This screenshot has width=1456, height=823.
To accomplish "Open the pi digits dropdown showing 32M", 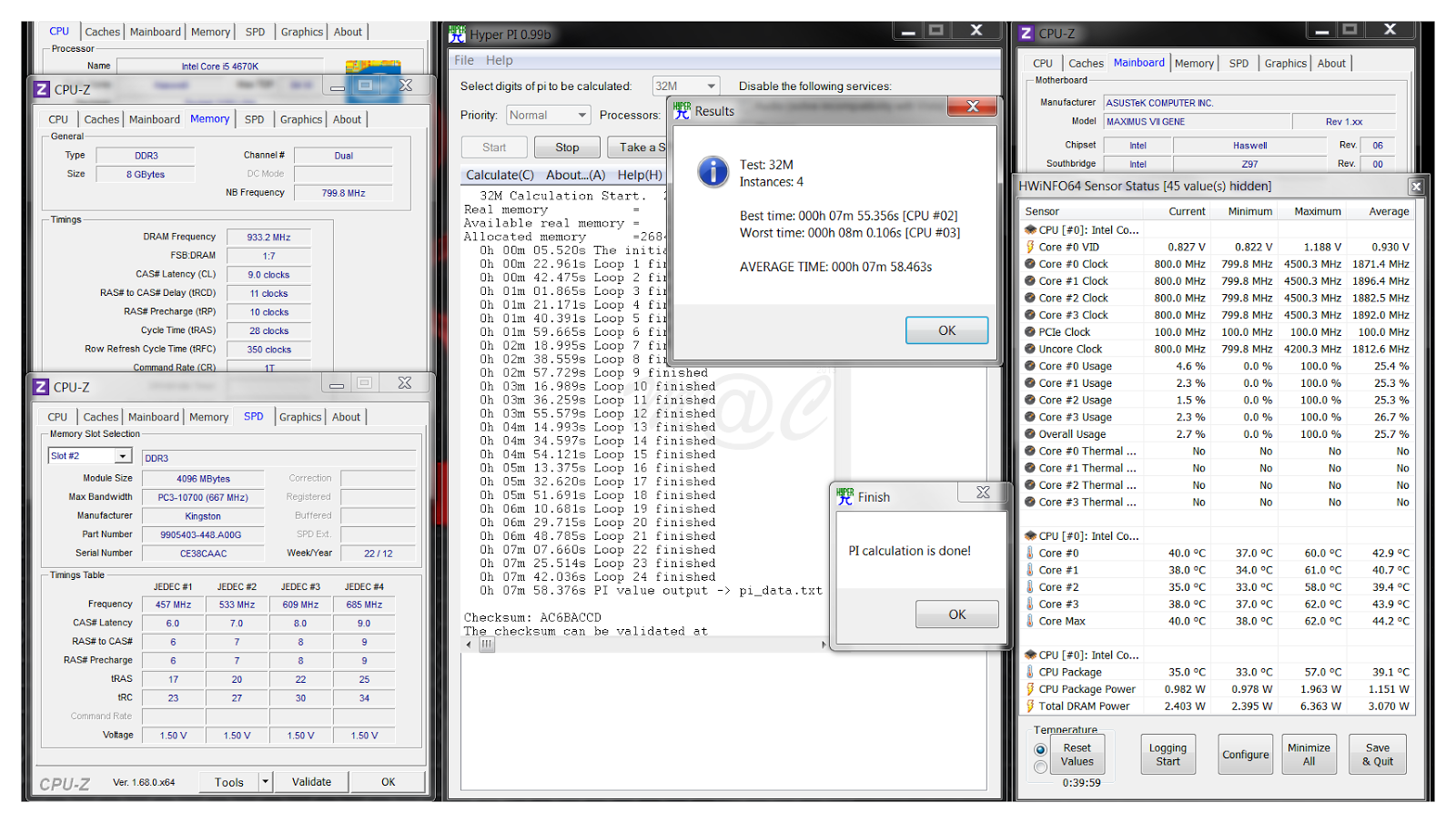I will (x=686, y=86).
